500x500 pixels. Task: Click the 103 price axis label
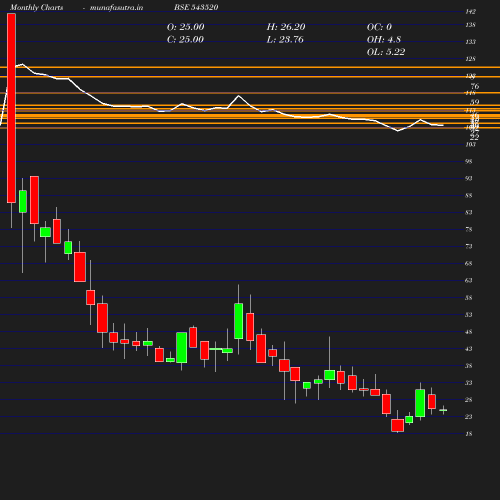470,144
